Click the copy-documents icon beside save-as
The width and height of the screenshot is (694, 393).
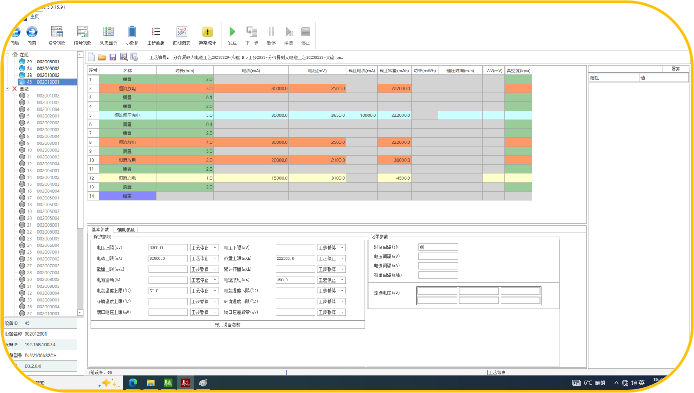coord(134,57)
